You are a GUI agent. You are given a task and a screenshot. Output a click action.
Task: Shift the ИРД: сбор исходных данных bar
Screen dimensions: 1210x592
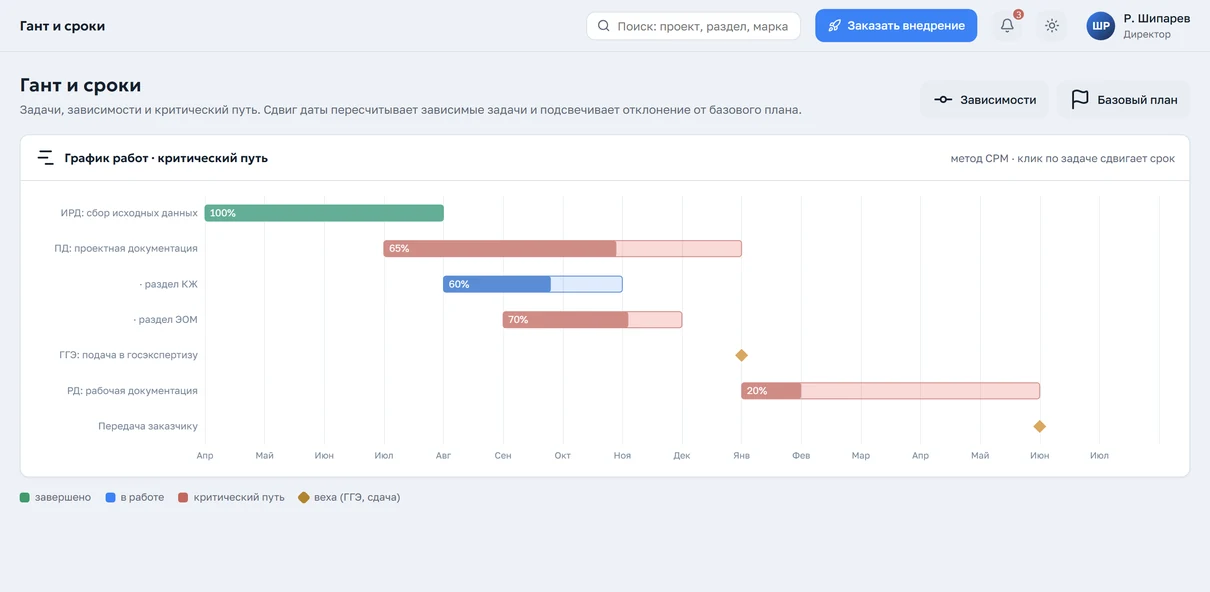[x=324, y=213]
